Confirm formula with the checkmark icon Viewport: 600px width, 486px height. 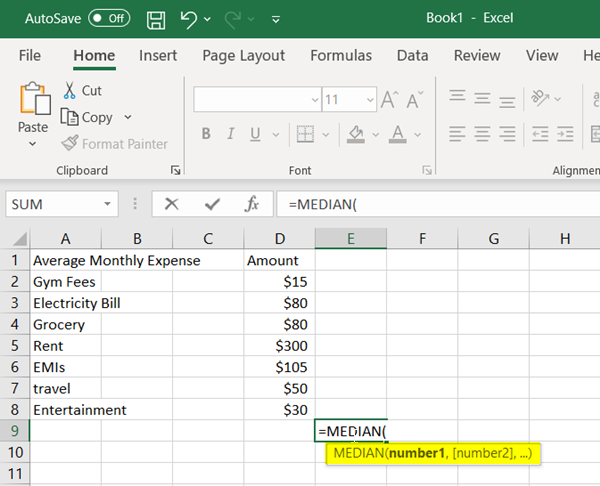[x=211, y=204]
